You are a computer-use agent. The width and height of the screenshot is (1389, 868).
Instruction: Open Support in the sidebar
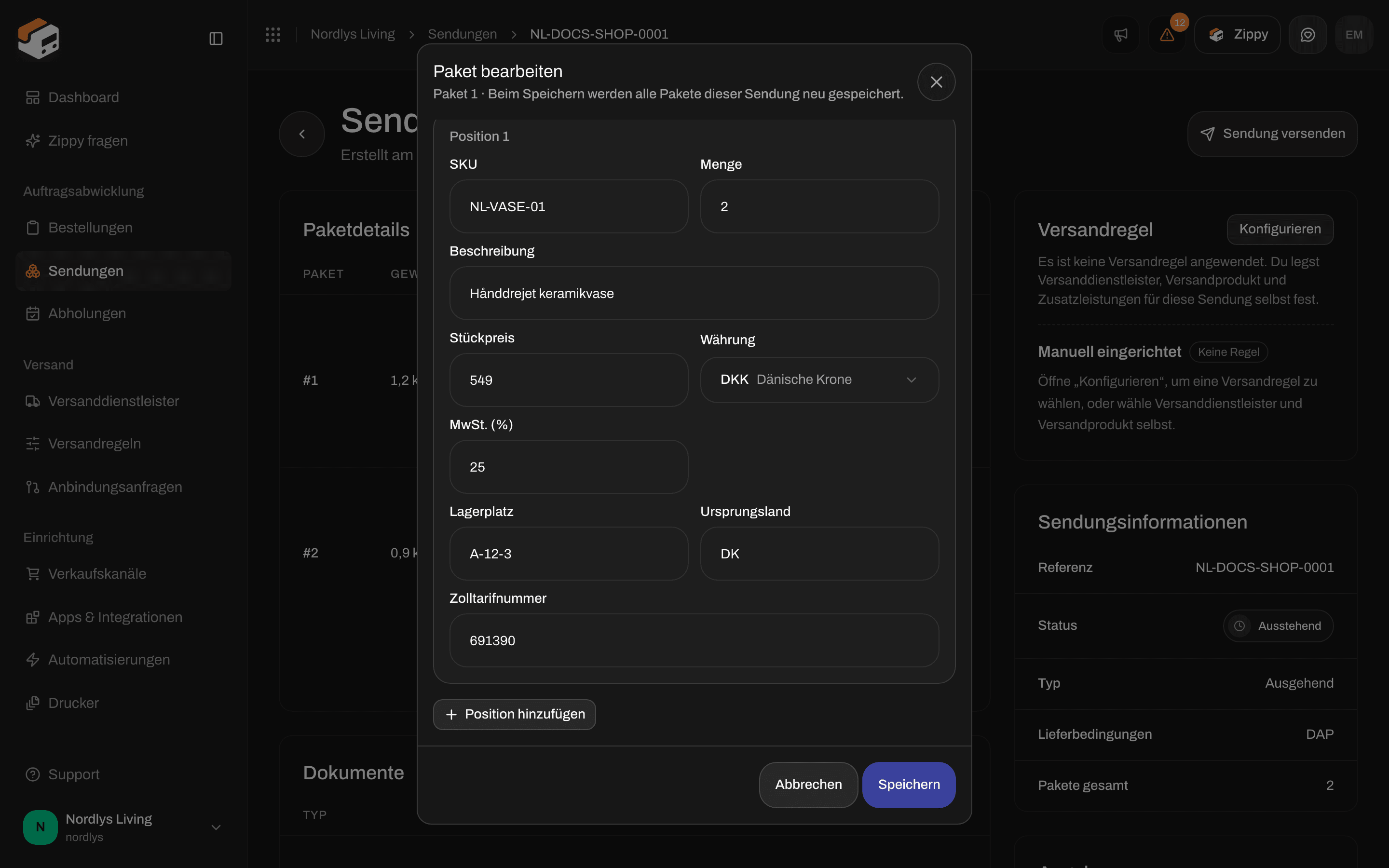[x=123, y=774]
